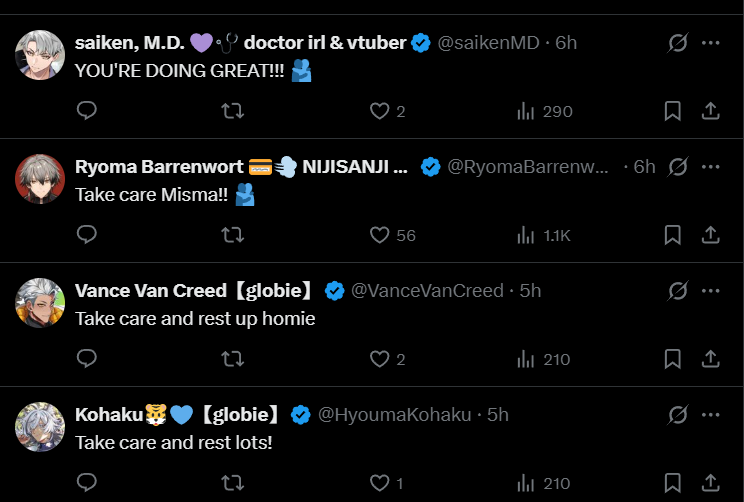
Task: Bookmark Kohaku's "rest lots" tweet
Action: pos(673,483)
